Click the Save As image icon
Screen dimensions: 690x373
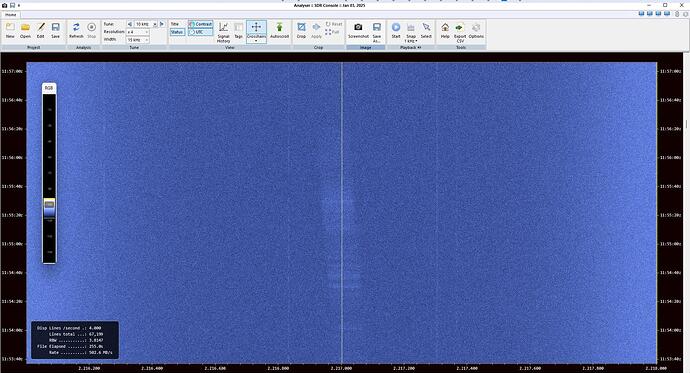(x=377, y=32)
